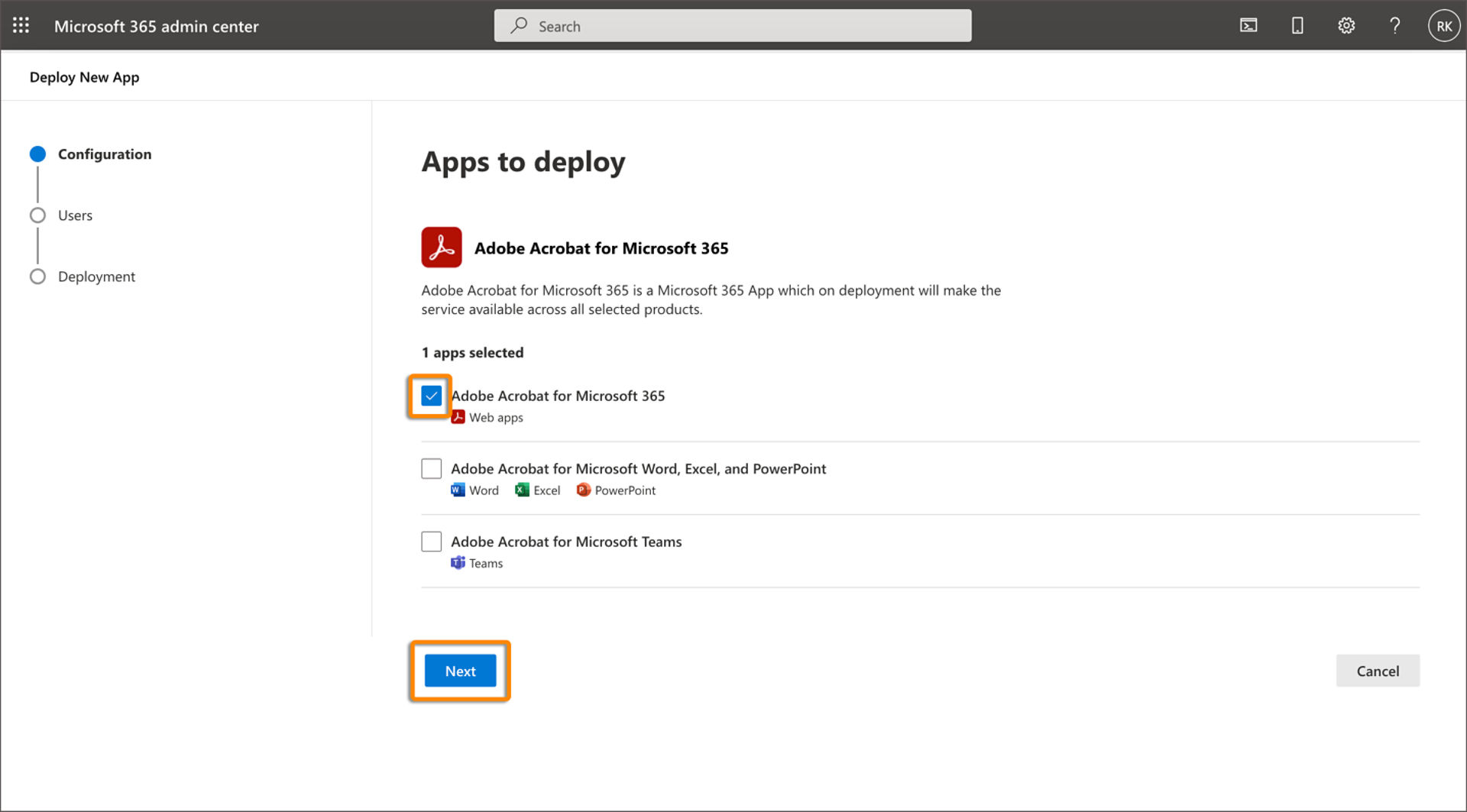Click the 'PowerPoint' product label

(625, 490)
